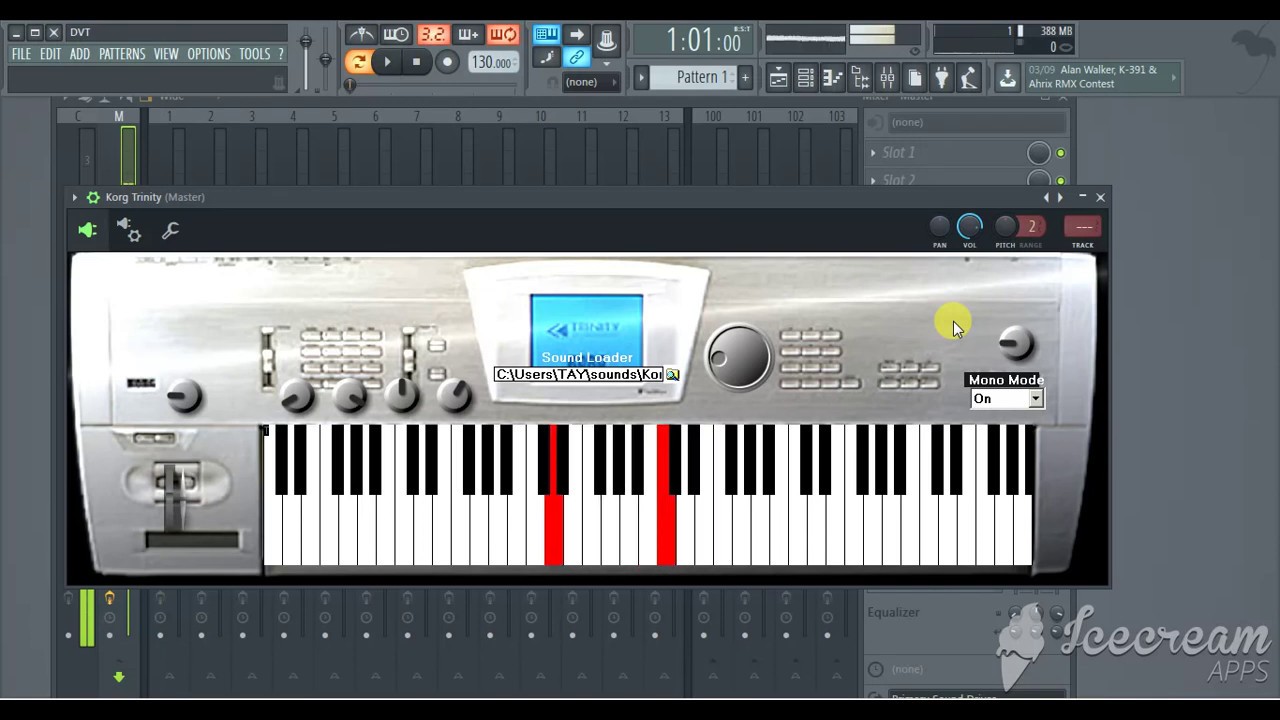Toggle wait for input to start playing
This screenshot has height=720, width=1280.
pos(396,35)
